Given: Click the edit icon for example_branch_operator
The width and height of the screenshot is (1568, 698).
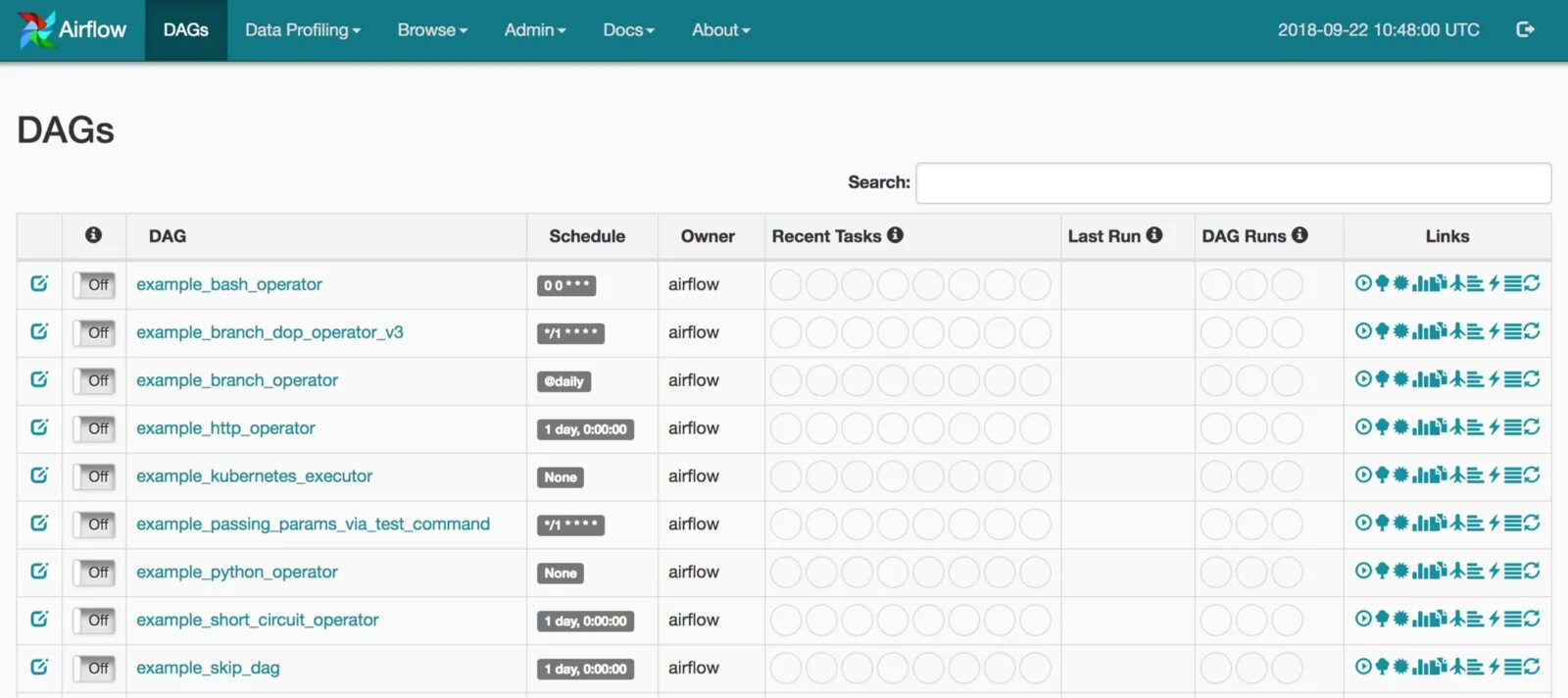Looking at the screenshot, I should pos(39,379).
